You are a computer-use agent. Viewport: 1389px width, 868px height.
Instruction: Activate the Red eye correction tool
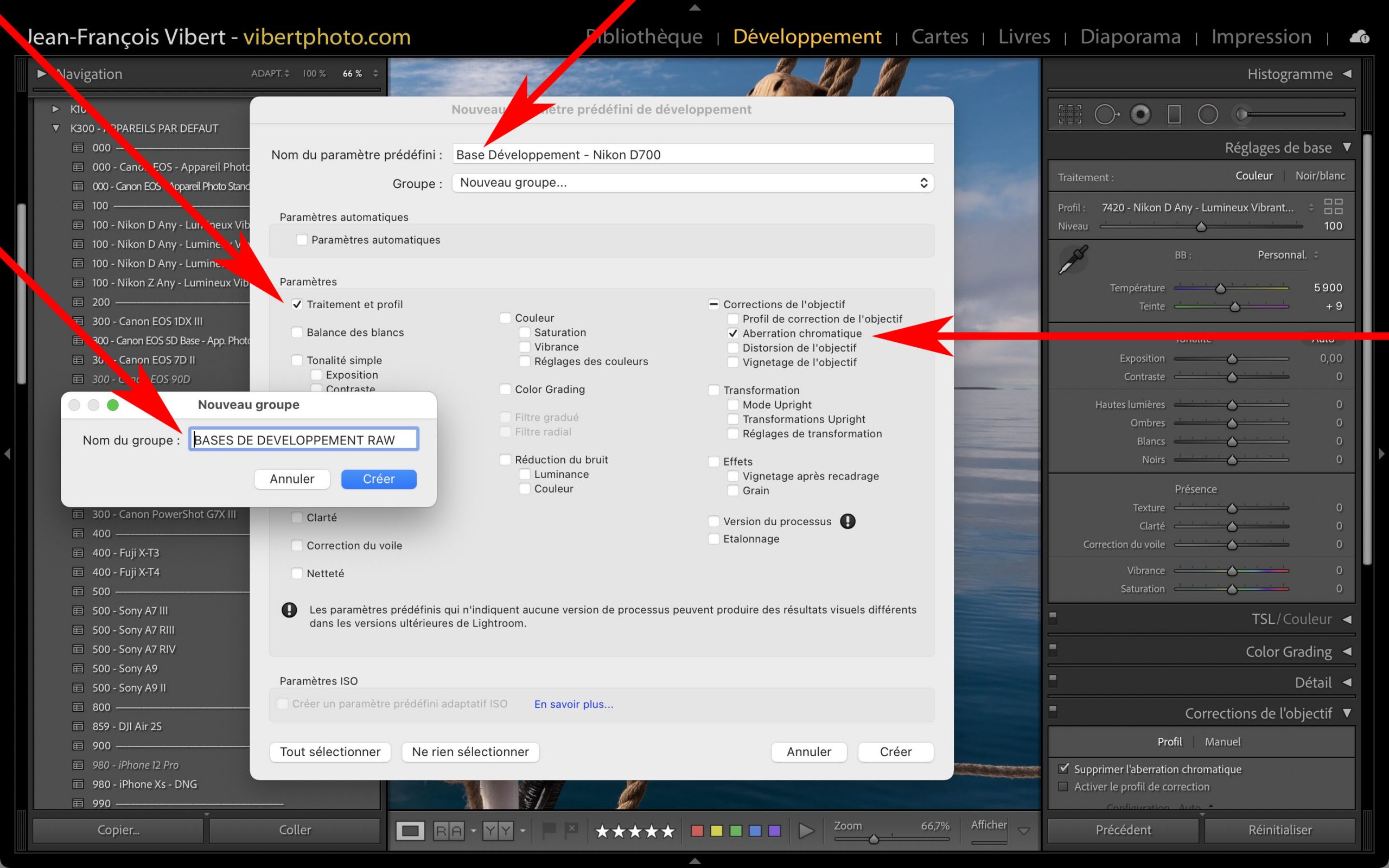[1140, 115]
